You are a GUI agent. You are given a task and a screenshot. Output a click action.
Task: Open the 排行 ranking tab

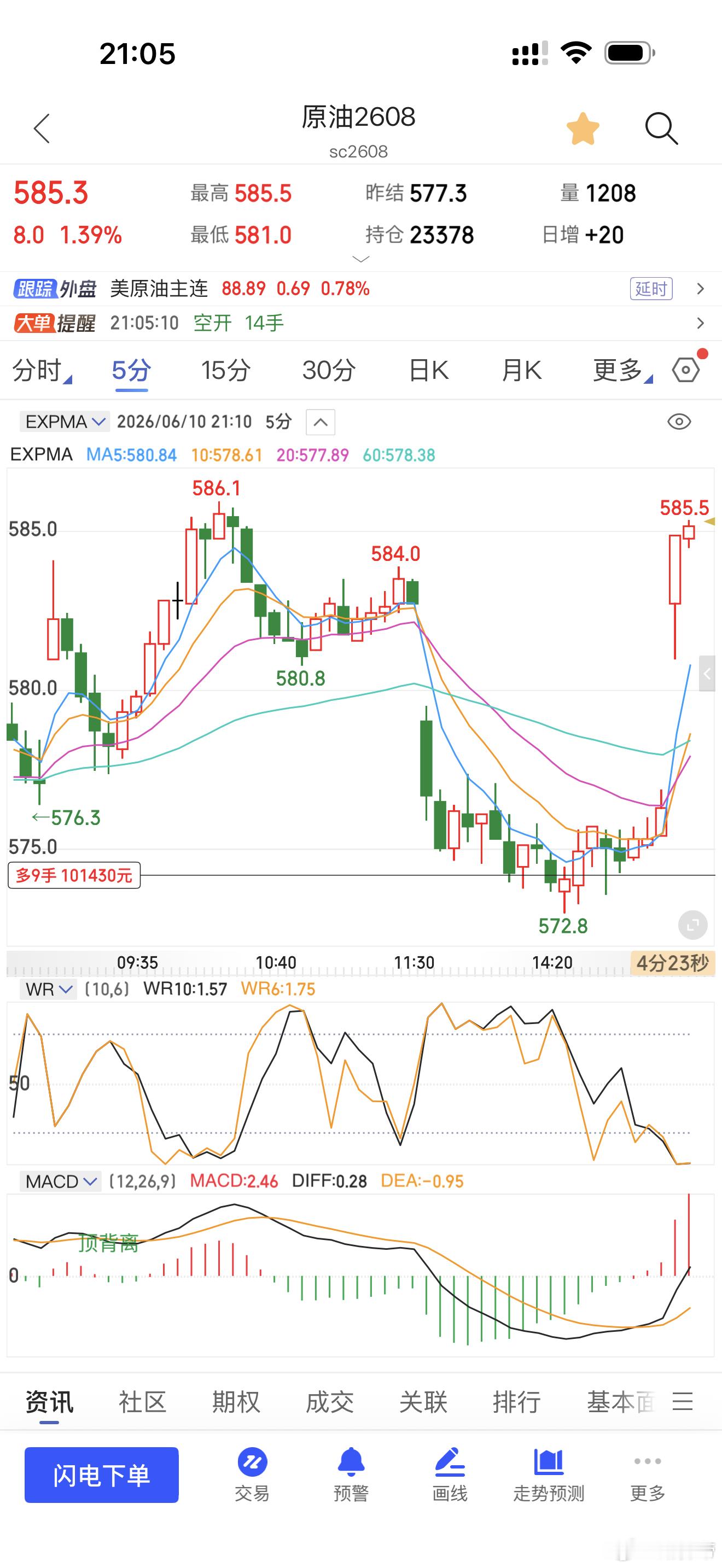coord(517,1402)
